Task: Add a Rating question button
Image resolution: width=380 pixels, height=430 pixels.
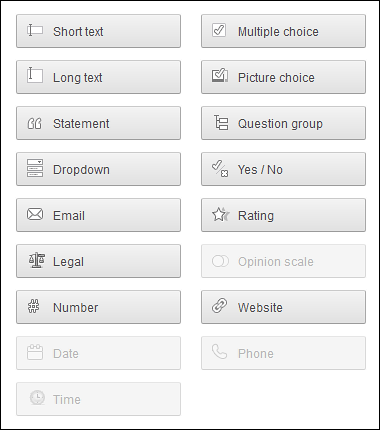Action: point(283,215)
